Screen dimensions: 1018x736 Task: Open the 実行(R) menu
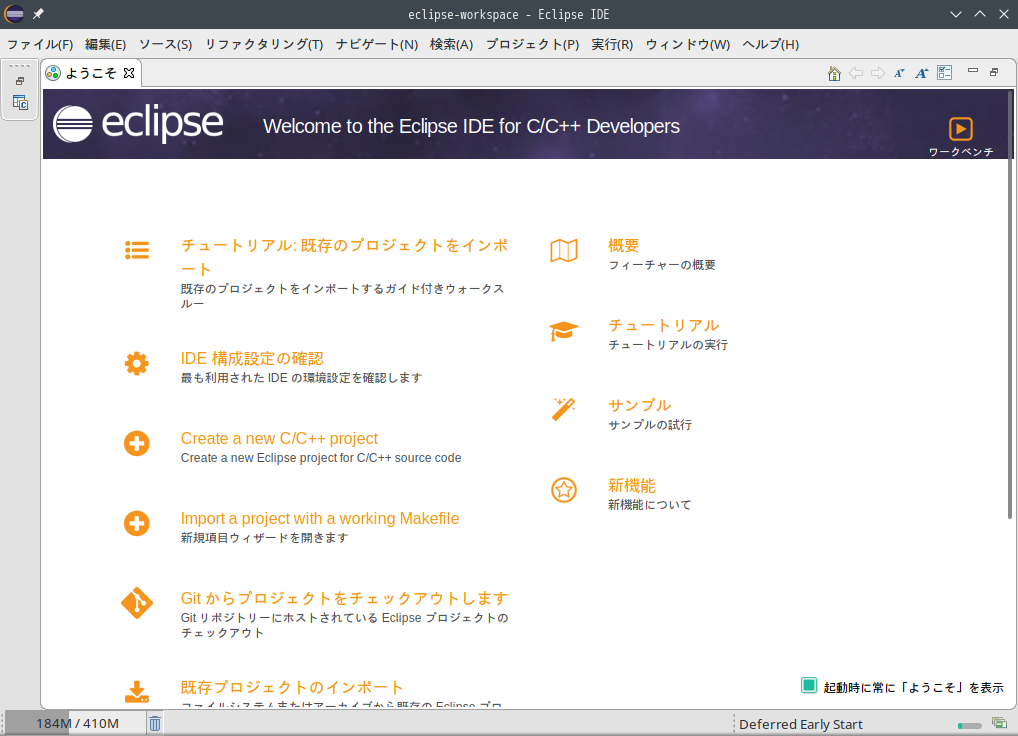point(612,44)
